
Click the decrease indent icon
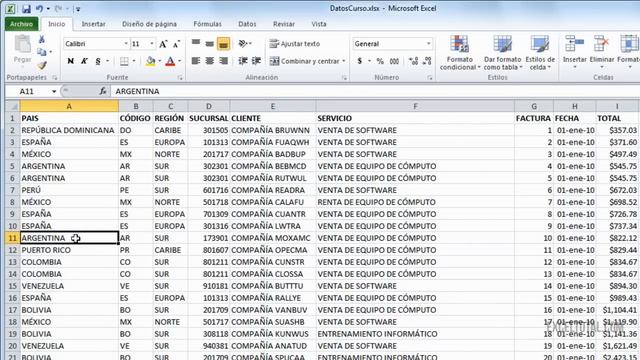click(x=243, y=61)
